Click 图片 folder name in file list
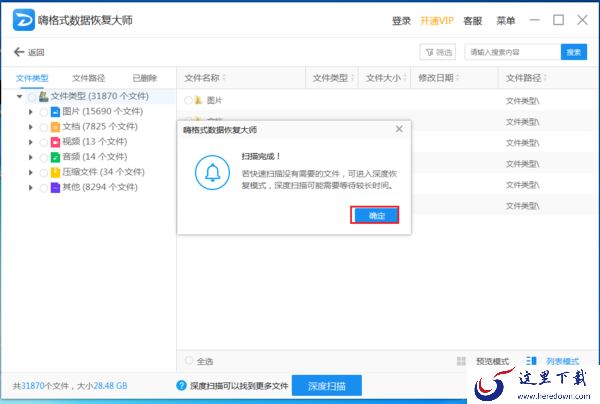The width and height of the screenshot is (600, 404). pos(214,101)
